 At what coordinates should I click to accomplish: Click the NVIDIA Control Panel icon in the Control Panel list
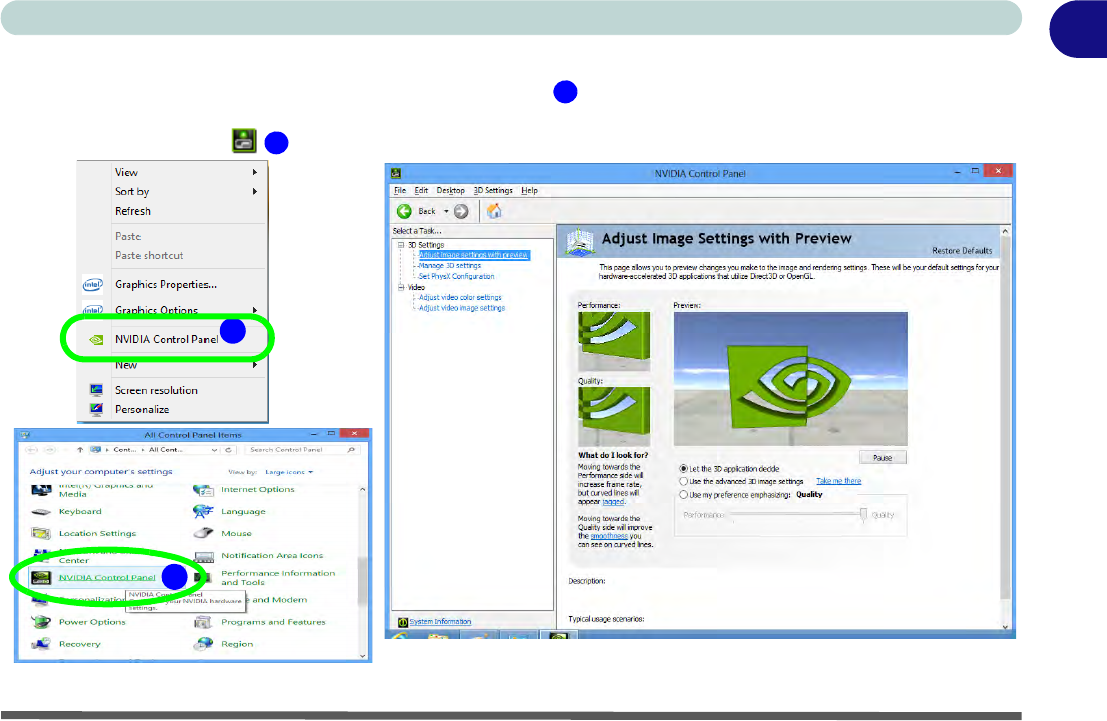coord(41,578)
